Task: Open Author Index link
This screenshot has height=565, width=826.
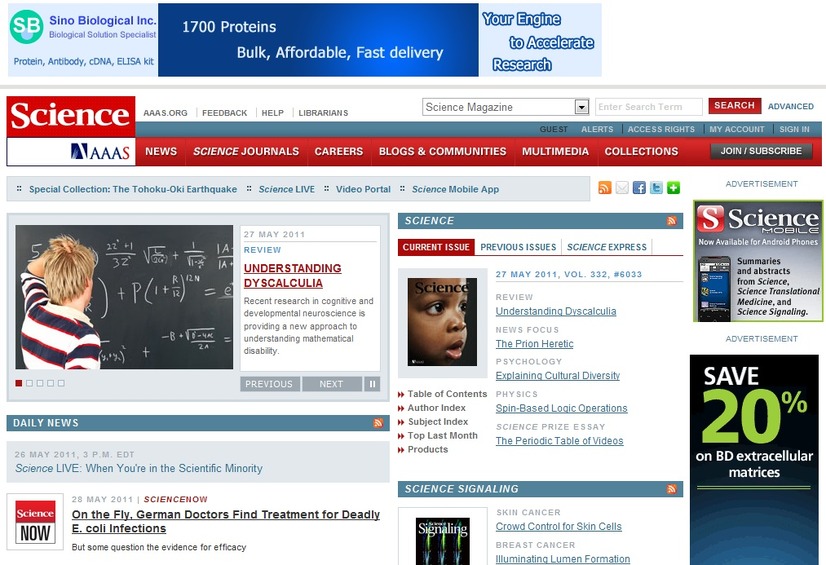Action: click(x=437, y=408)
